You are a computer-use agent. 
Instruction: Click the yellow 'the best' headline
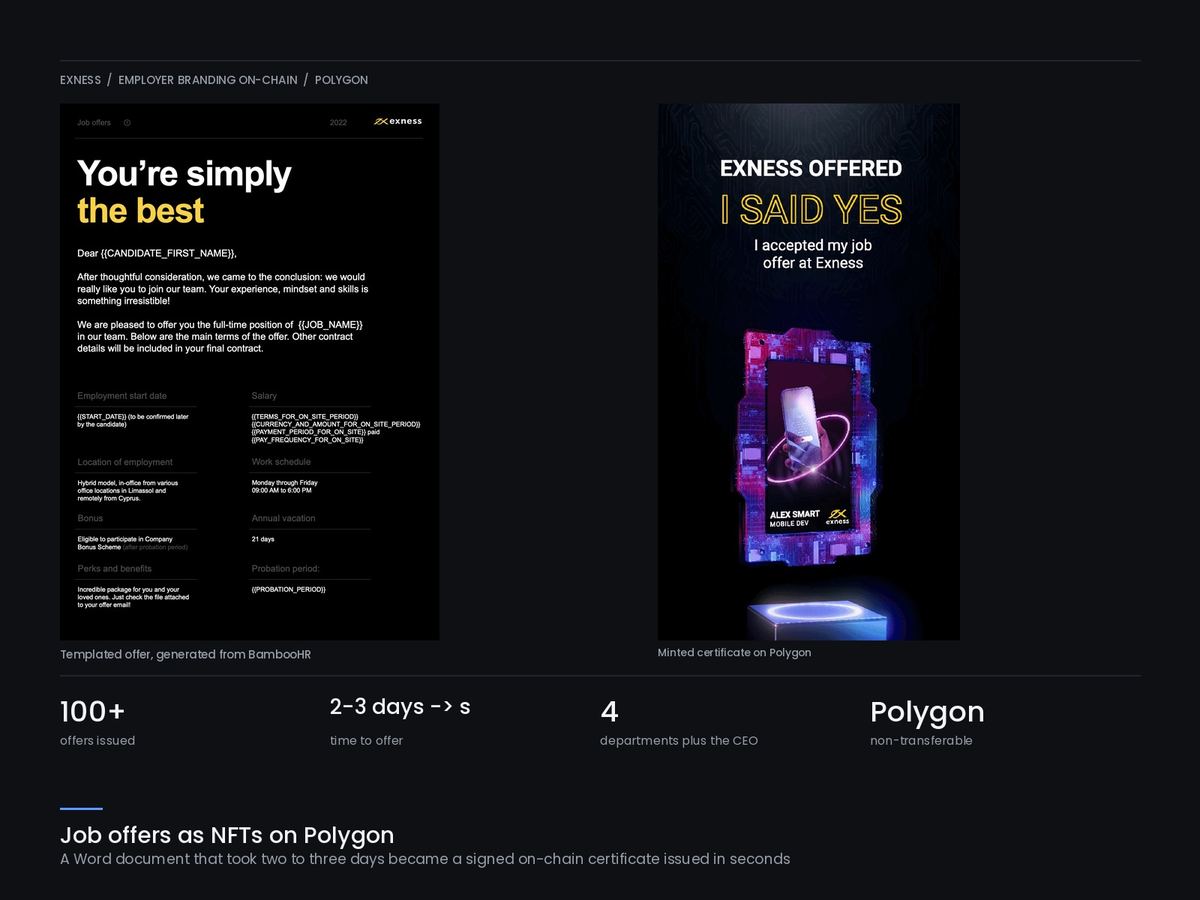point(141,211)
